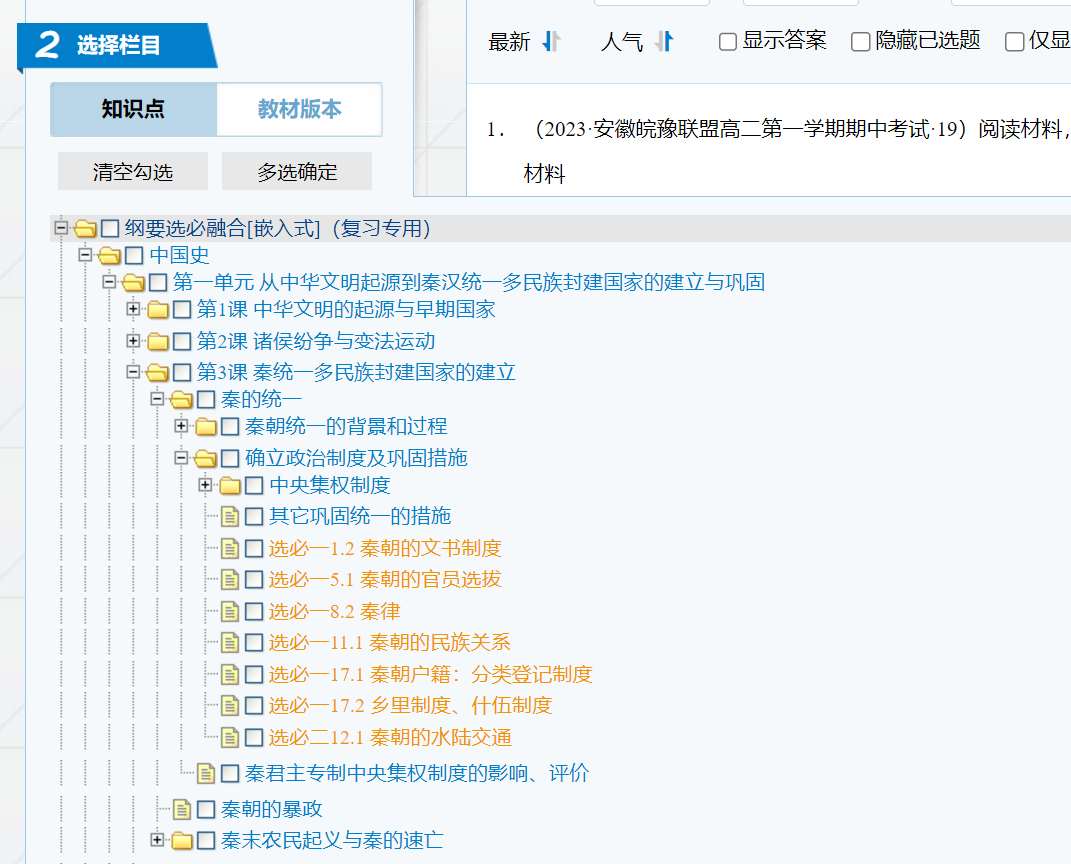
Task: Enable the 显示答案 checkbox
Action: coord(728,42)
